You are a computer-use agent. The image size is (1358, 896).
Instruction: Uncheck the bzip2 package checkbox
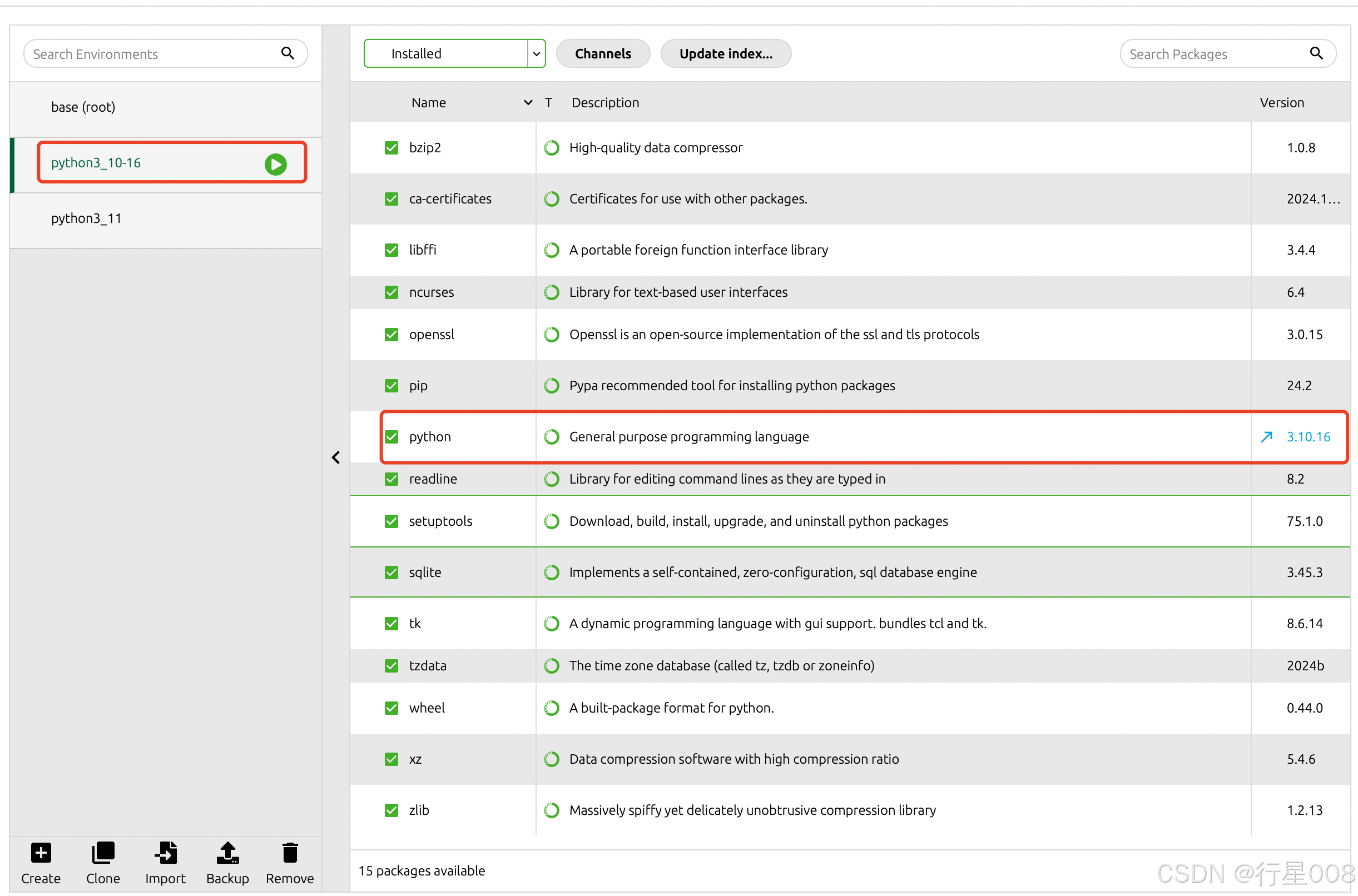tap(391, 148)
